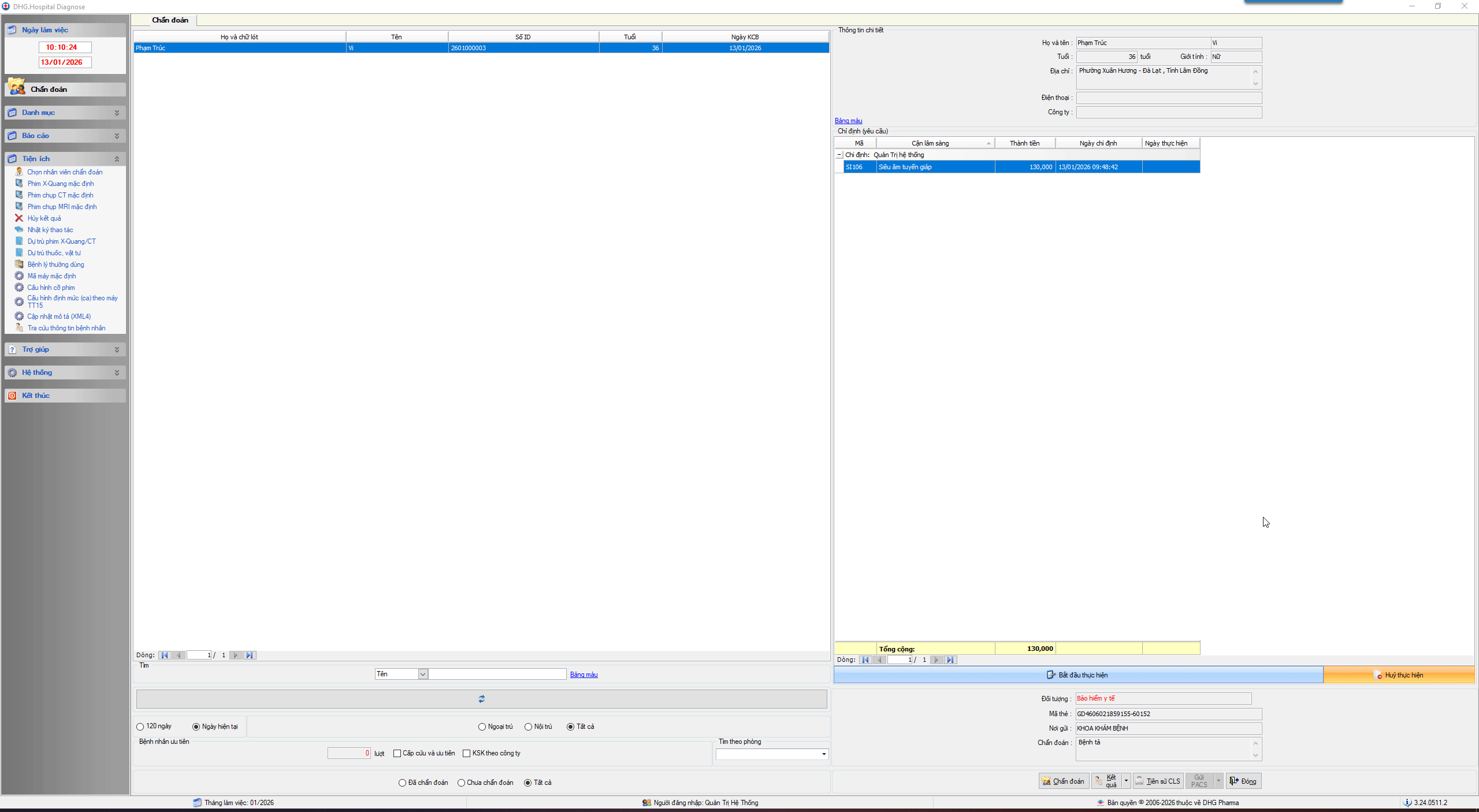Select Chưa chẩn đoán radio option
This screenshot has height=812, width=1479.
point(461,783)
